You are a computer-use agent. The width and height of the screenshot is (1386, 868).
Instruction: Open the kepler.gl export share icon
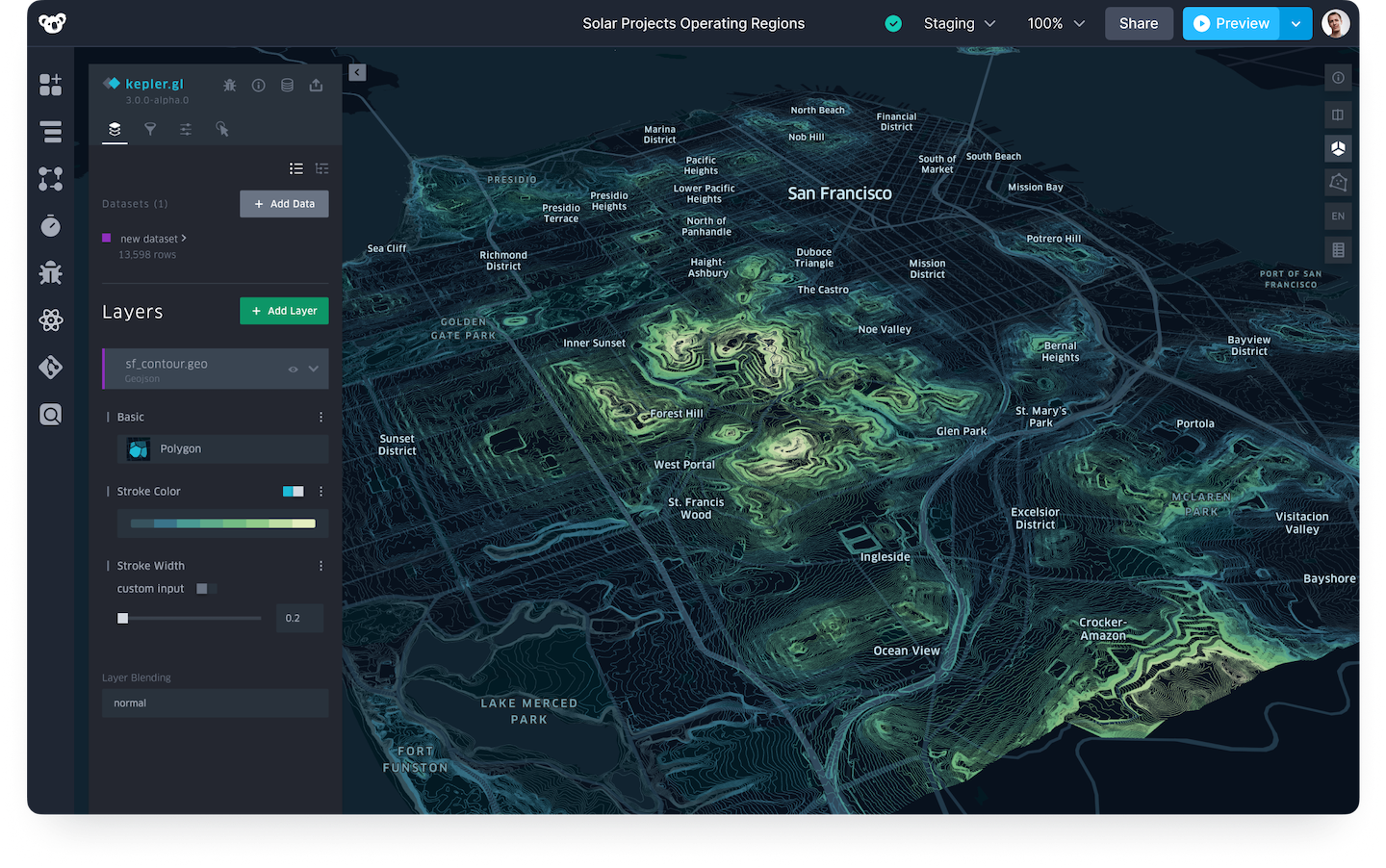(x=316, y=86)
